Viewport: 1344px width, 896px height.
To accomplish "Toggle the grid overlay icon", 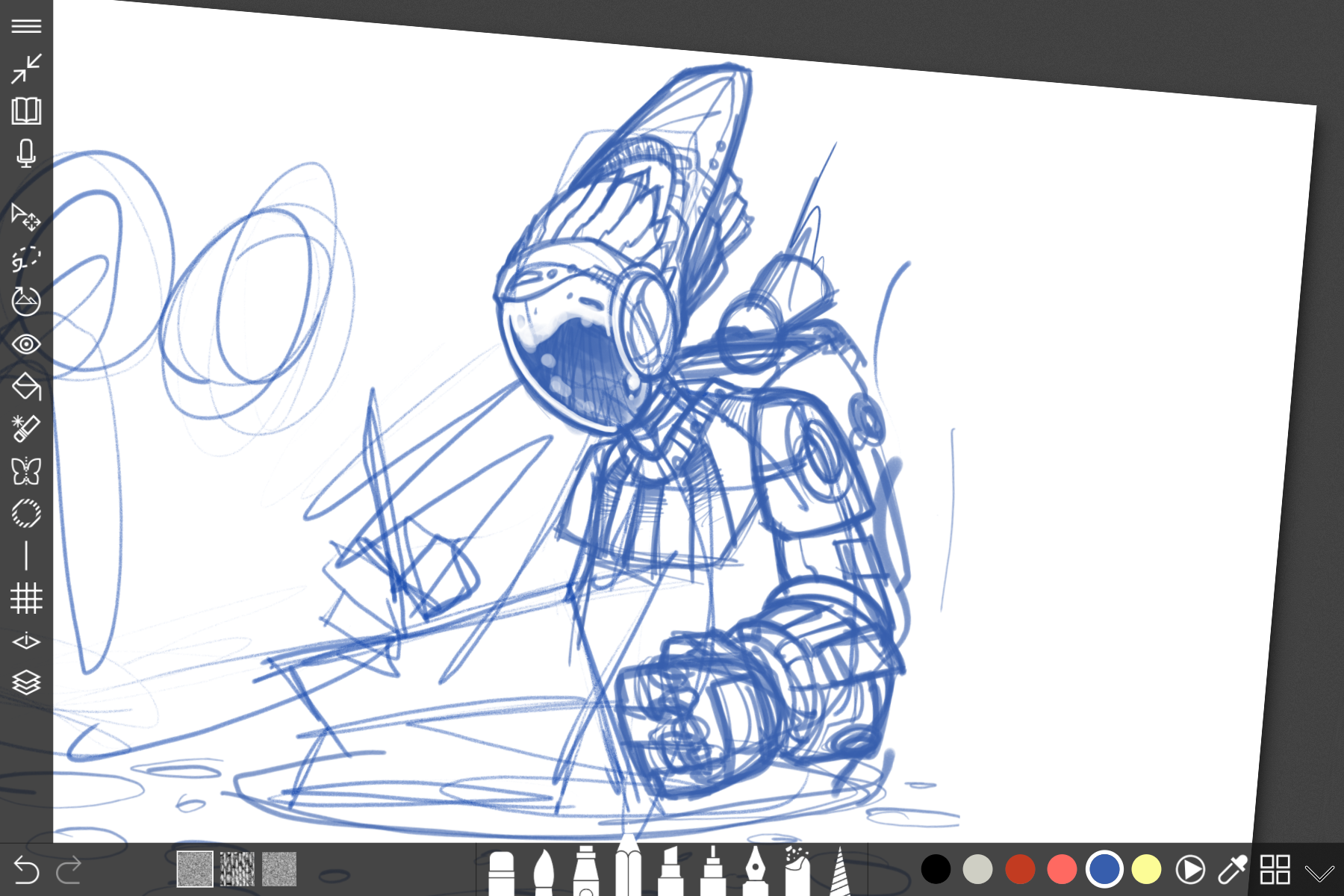I will [x=26, y=598].
